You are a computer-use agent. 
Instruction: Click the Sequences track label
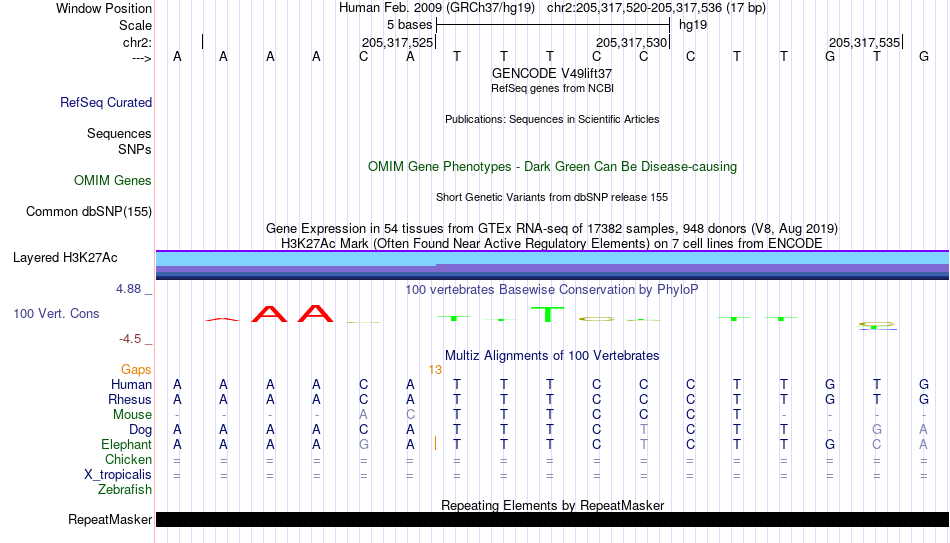point(119,133)
